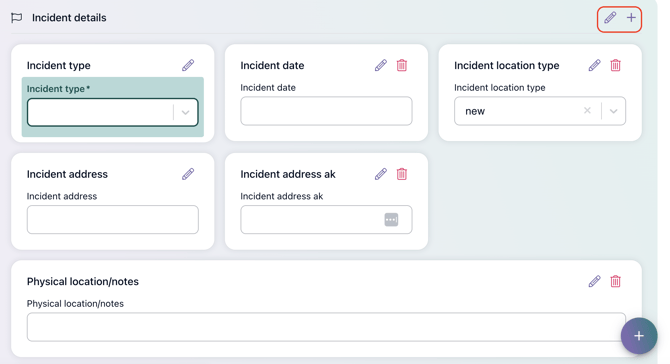Edit the Incident address card
This screenshot has width=670, height=364.
[x=188, y=174]
